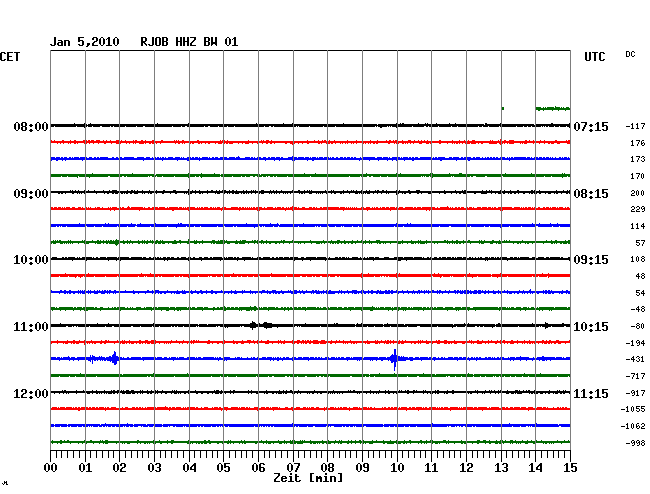Click the DC value '57'

click(640, 243)
